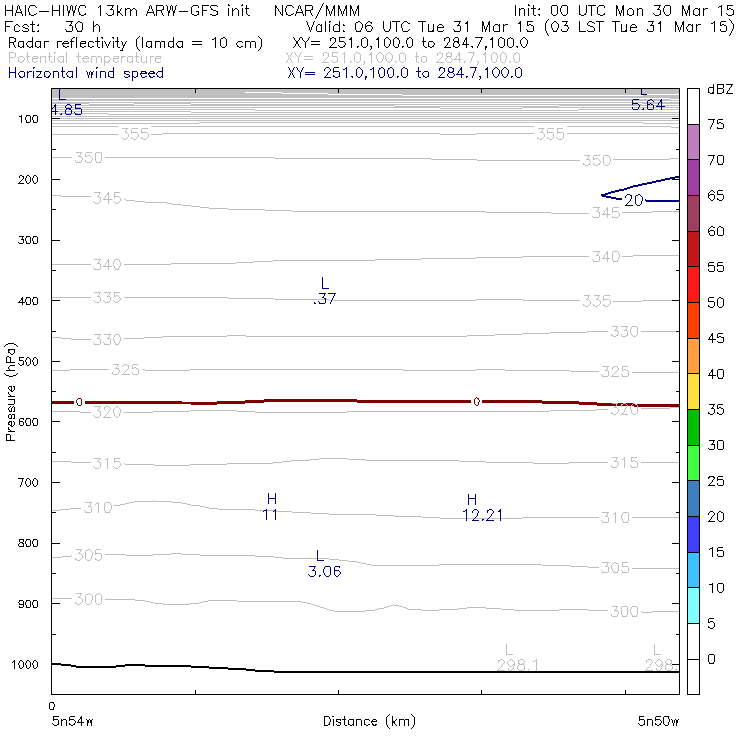Click the 'Pressure (hPa)' axis title
Screen dimensions: 740x740
pos(10,392)
